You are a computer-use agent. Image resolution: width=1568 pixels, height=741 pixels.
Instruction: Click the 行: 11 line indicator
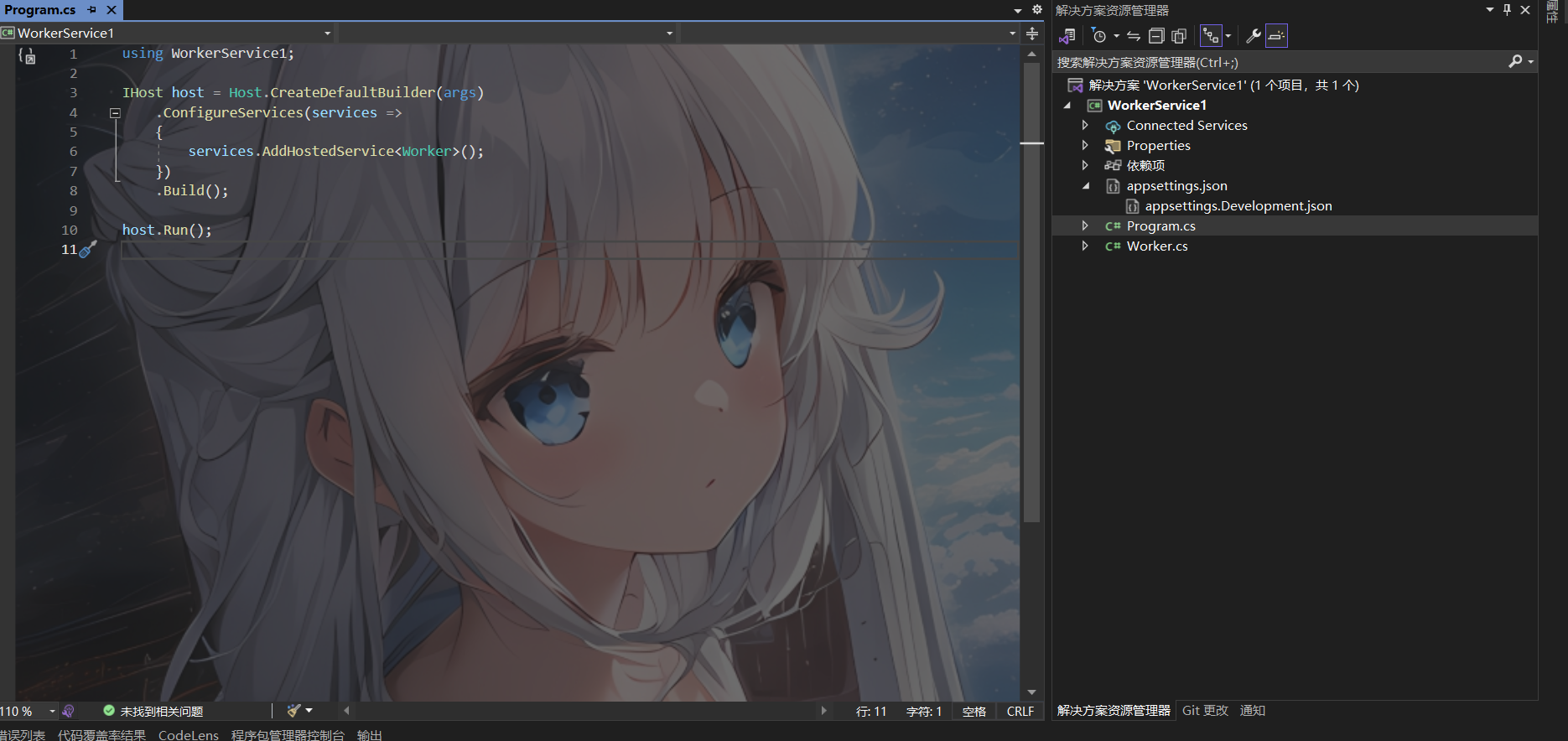(x=871, y=712)
